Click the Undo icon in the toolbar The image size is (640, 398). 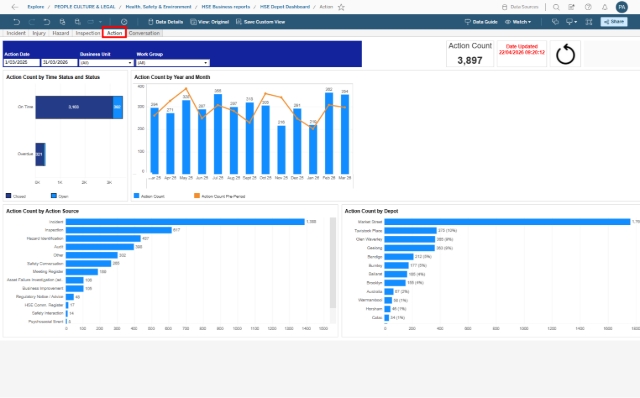click(16, 22)
